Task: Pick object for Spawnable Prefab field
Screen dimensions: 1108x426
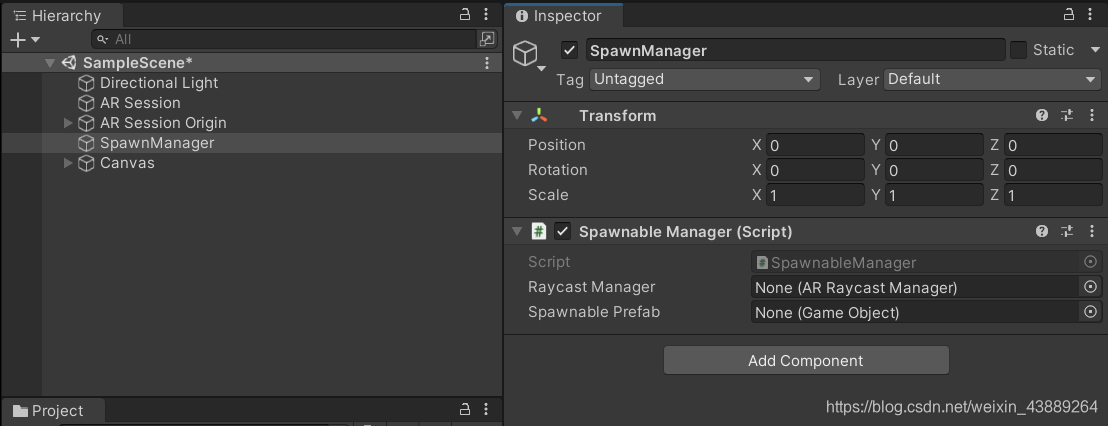Action: click(1090, 312)
